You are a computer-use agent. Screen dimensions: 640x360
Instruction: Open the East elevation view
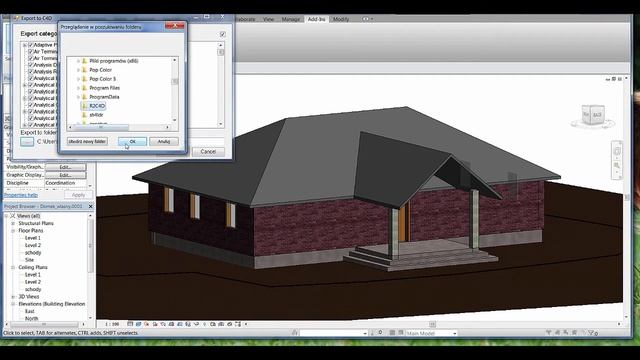[x=30, y=311]
